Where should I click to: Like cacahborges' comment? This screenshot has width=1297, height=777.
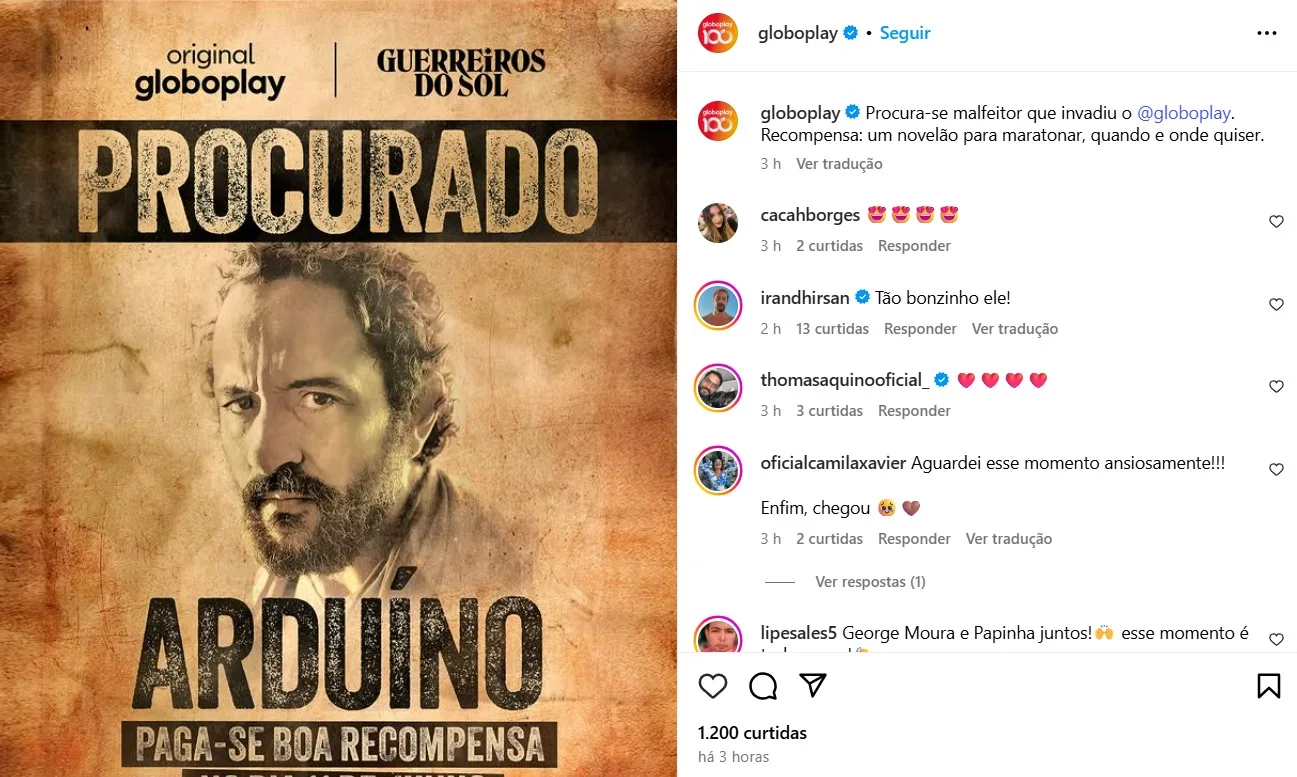pos(1276,222)
